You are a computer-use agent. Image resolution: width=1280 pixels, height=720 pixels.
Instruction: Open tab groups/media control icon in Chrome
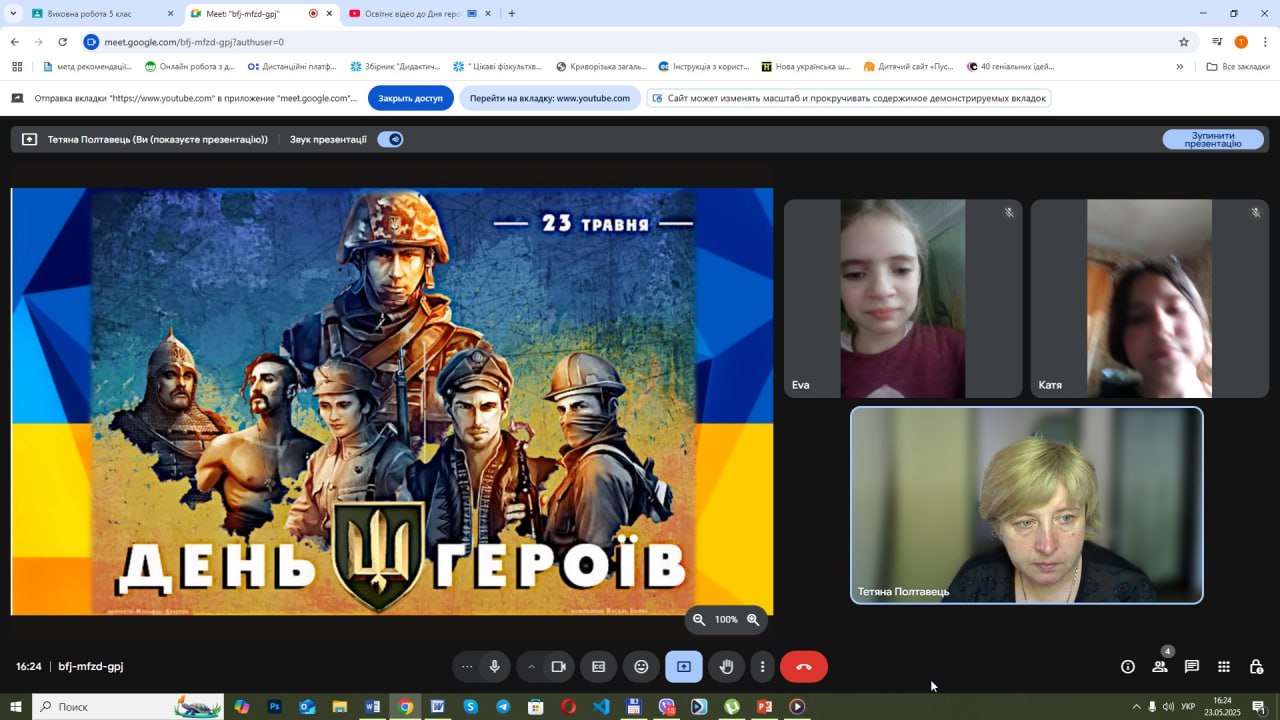(x=1217, y=42)
